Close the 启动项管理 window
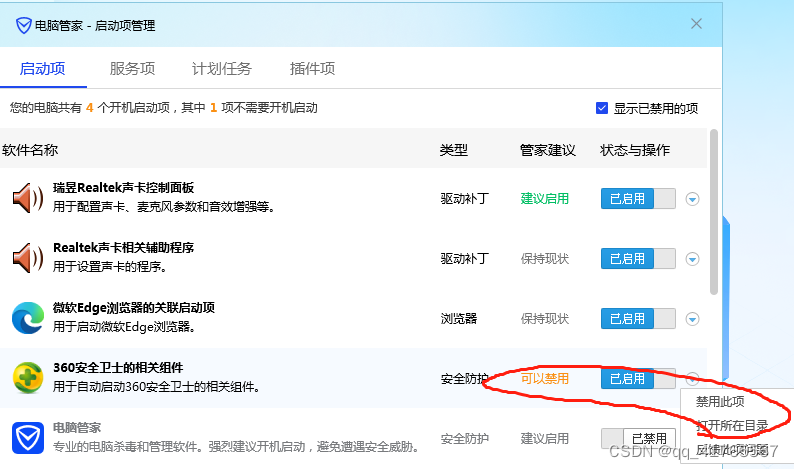This screenshot has height=469, width=794. pos(696,24)
